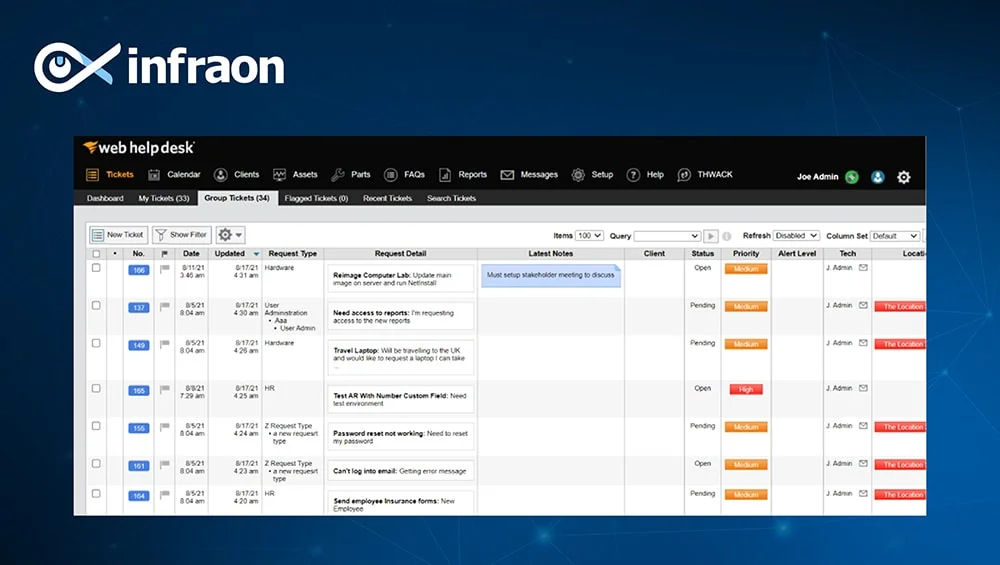1000x565 pixels.
Task: Open the FAQs icon
Action: [391, 175]
